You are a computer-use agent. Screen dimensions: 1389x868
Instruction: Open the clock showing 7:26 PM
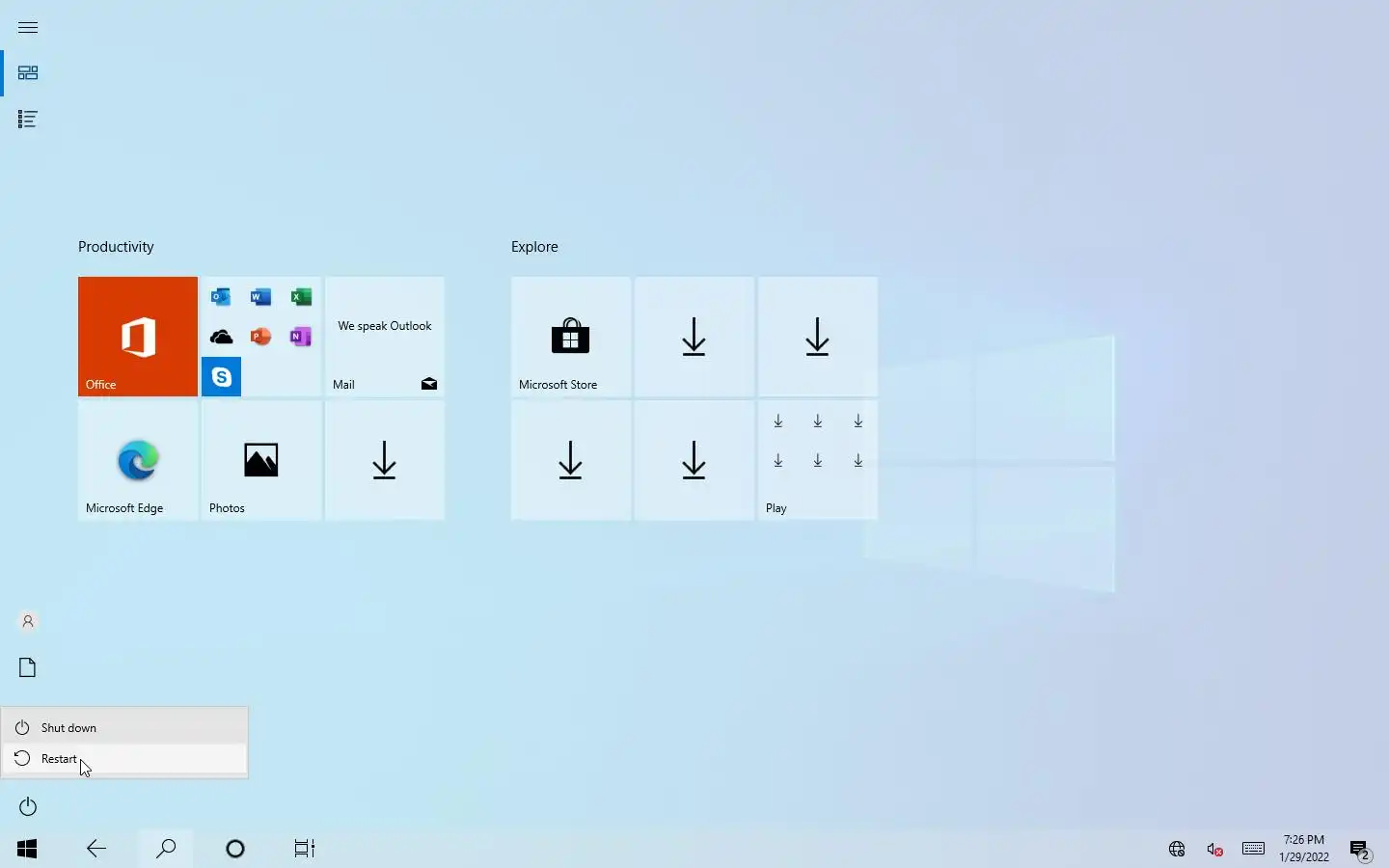click(1304, 849)
